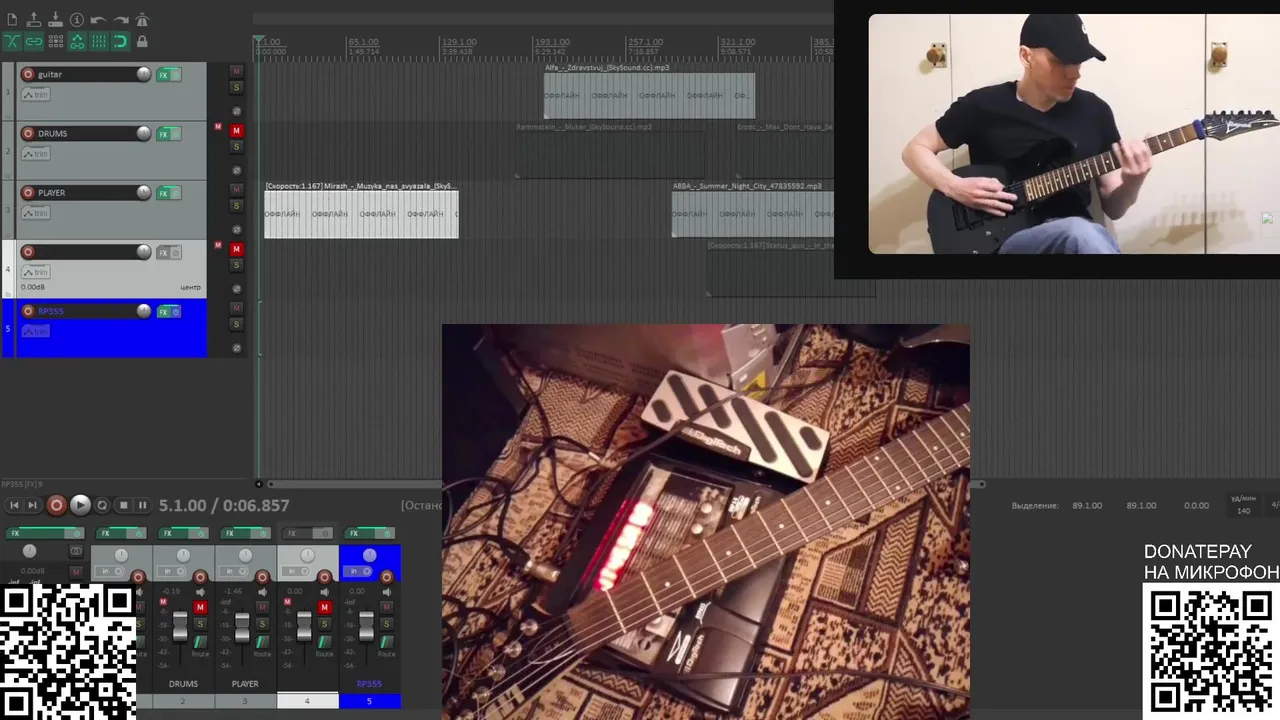
Task: Open trim automation mode on PLAYER track
Action: [x=36, y=212]
